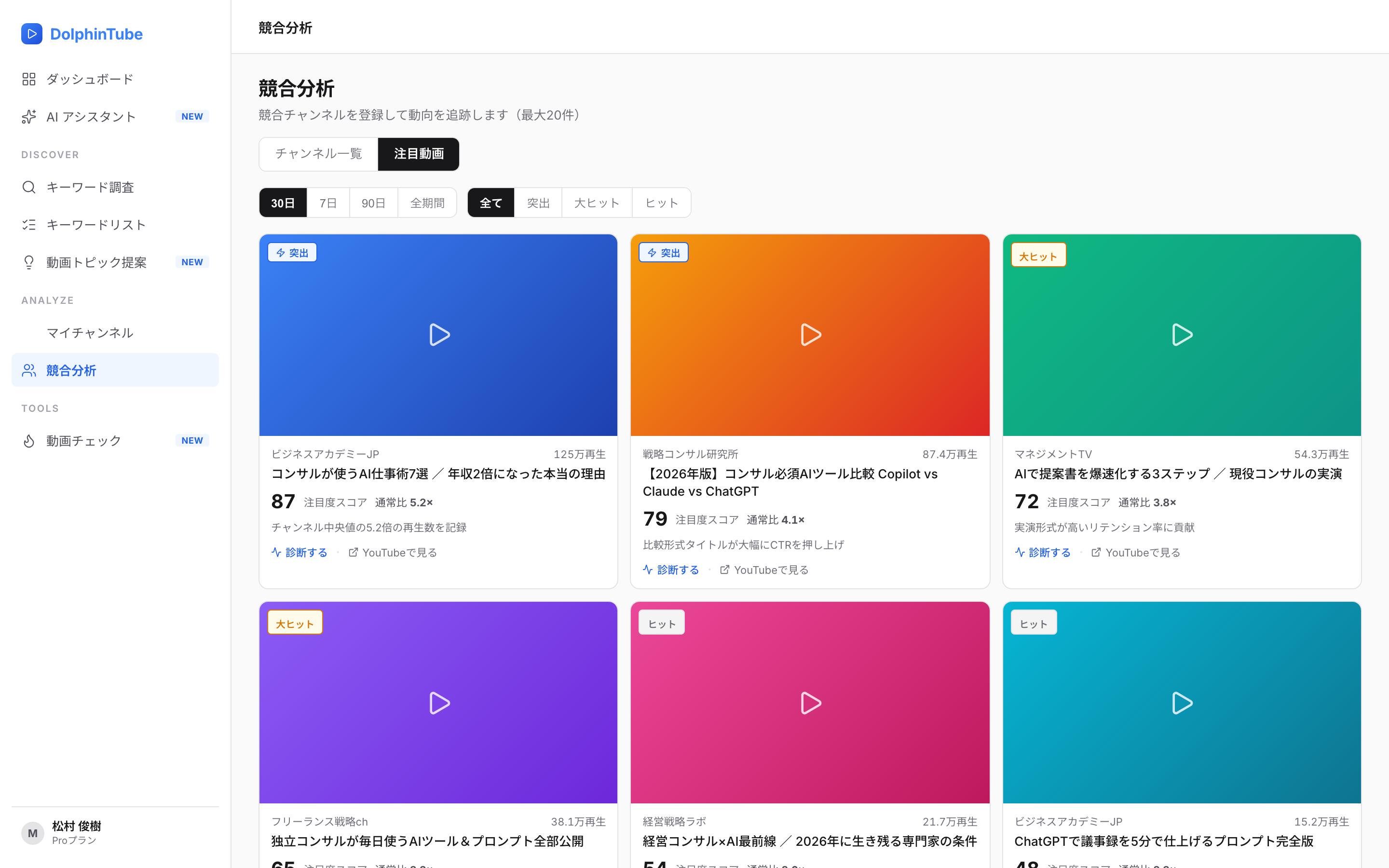The image size is (1389, 868).
Task: Click 診断する on the score 87 card
Action: tap(299, 552)
